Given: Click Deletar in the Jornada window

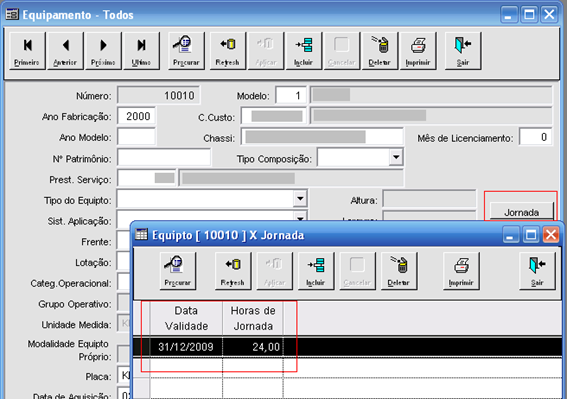Looking at the screenshot, I should coord(399,271).
